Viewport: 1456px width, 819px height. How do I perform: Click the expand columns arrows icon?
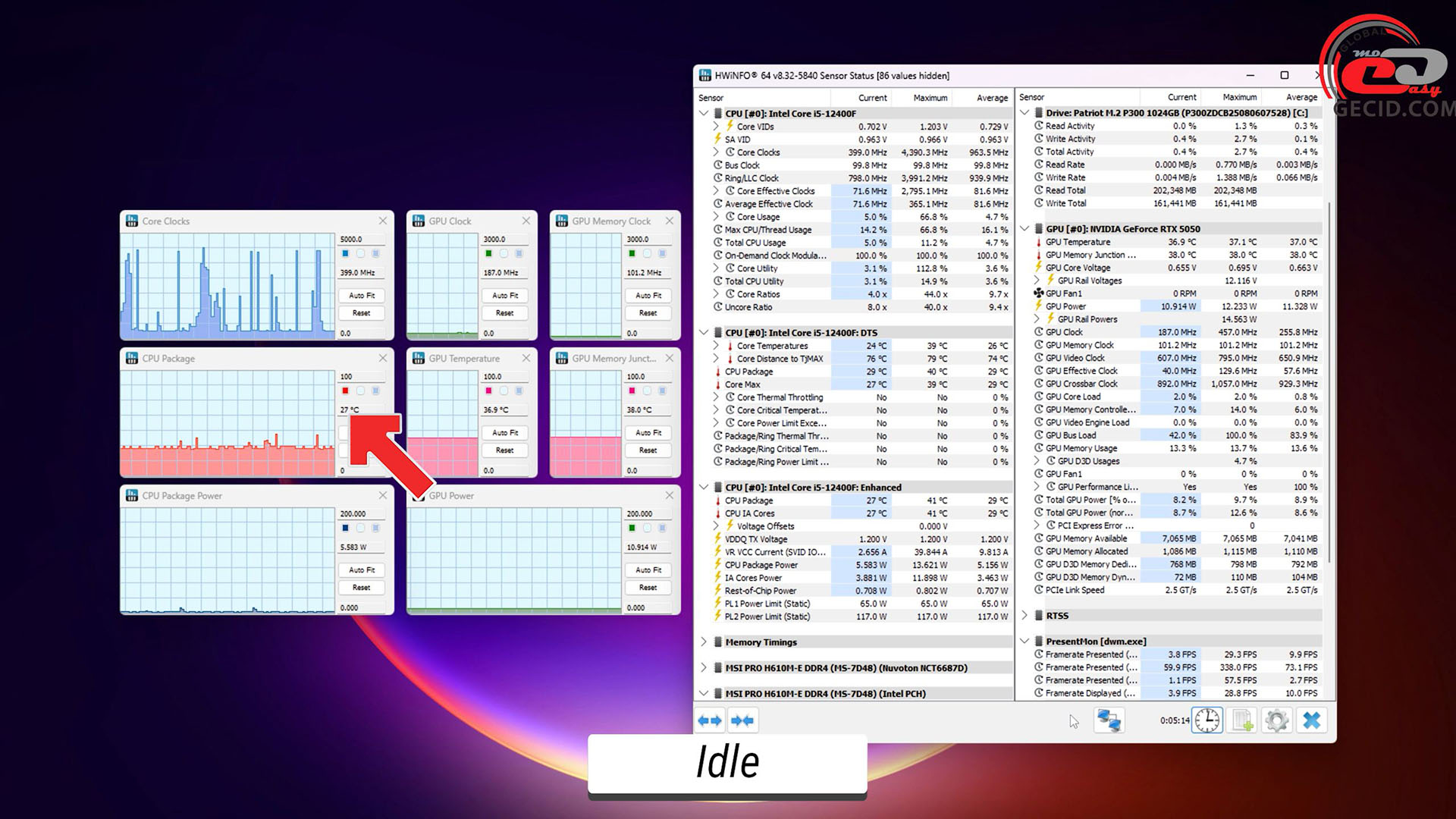click(710, 720)
